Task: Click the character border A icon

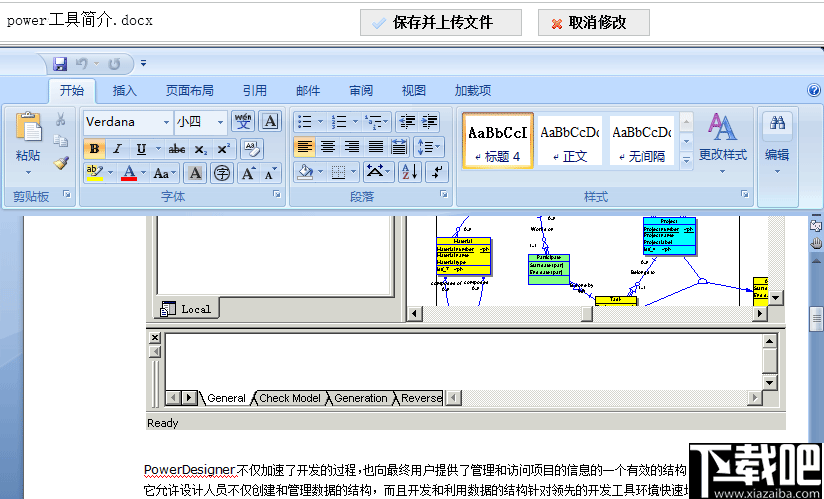Action: coord(270,121)
